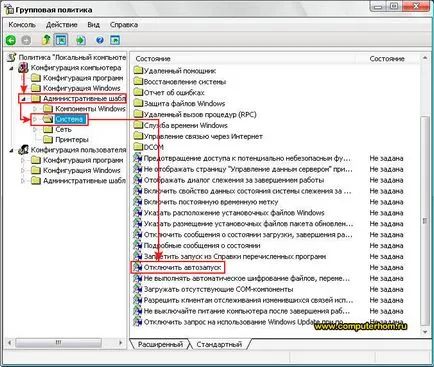Click policy icon of Подробные сообщения о состоянии

coord(138,245)
